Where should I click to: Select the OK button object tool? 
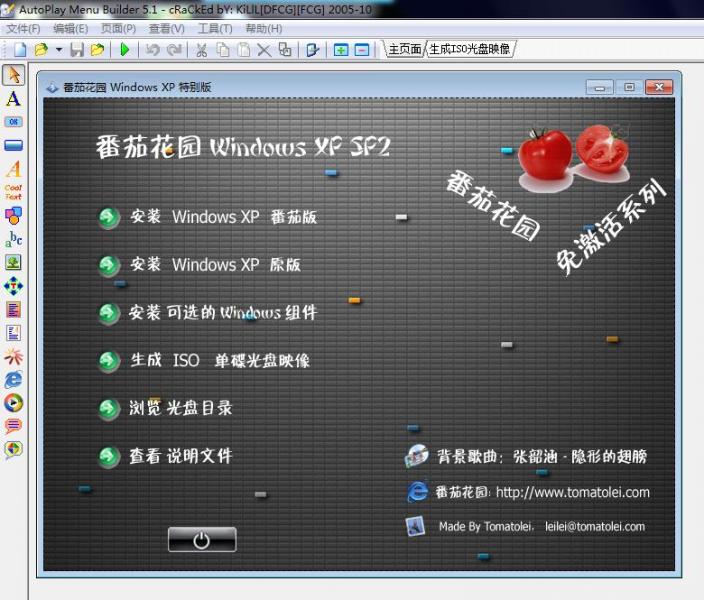[x=13, y=122]
